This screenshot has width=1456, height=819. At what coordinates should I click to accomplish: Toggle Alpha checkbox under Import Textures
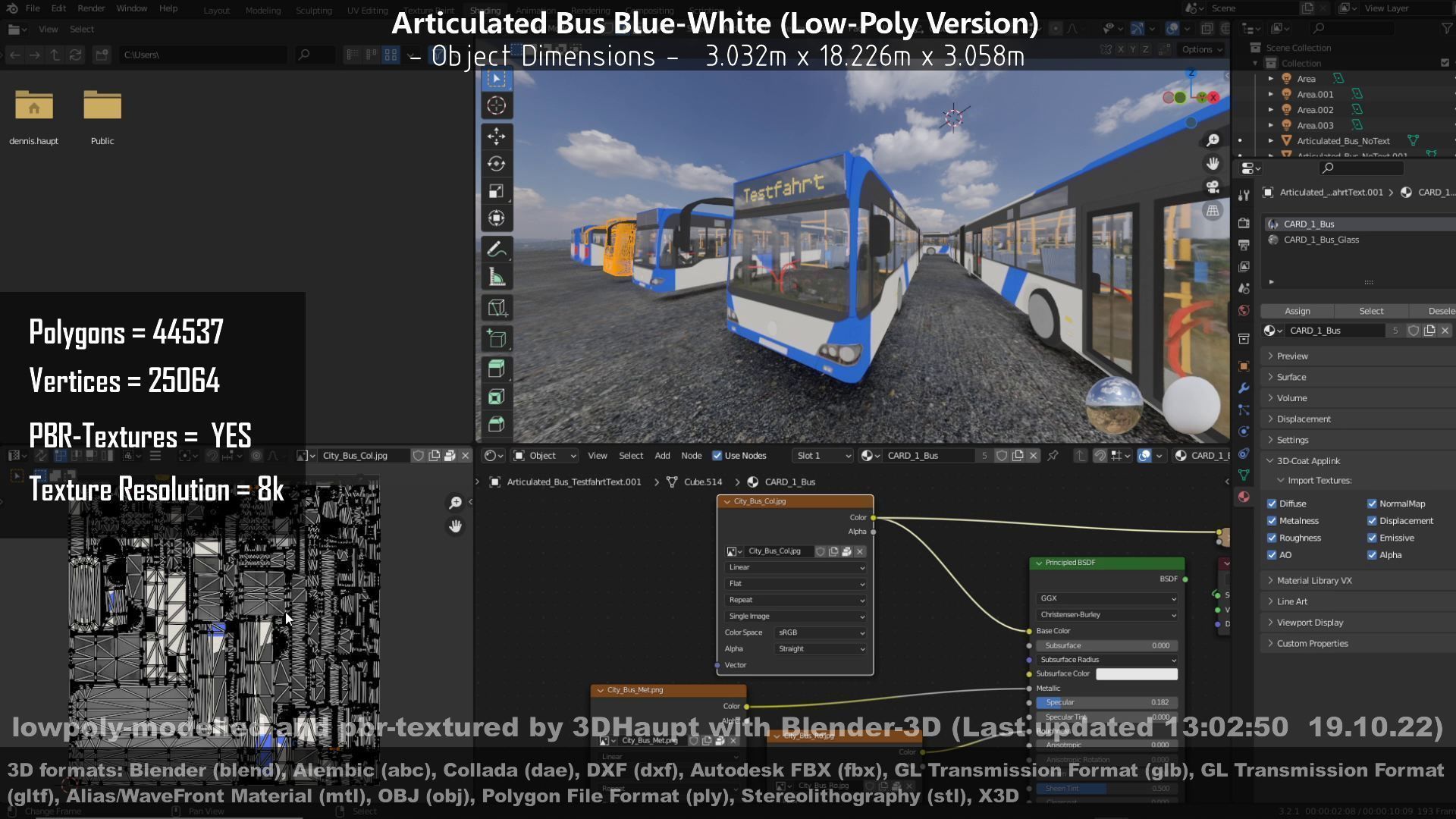(1372, 555)
